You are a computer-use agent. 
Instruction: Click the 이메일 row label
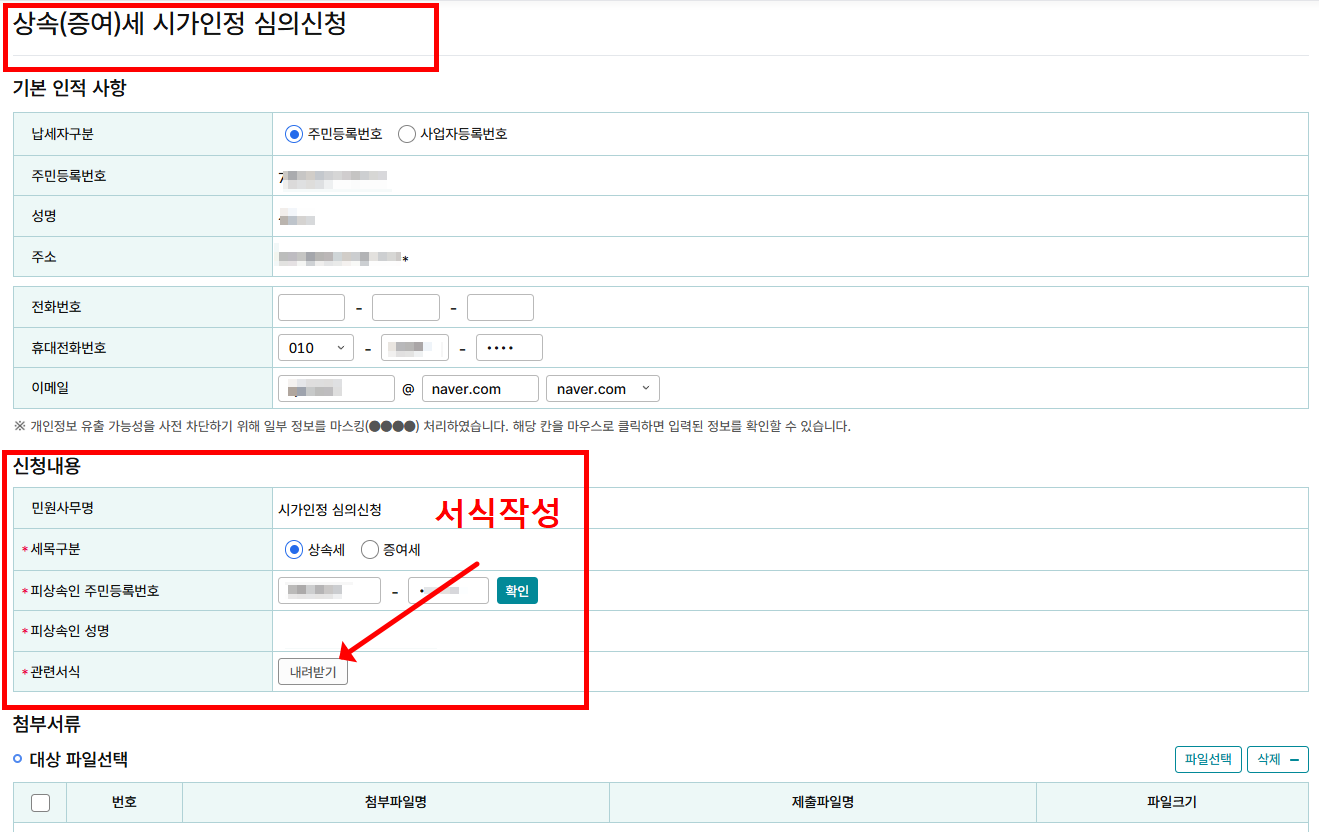click(x=50, y=388)
